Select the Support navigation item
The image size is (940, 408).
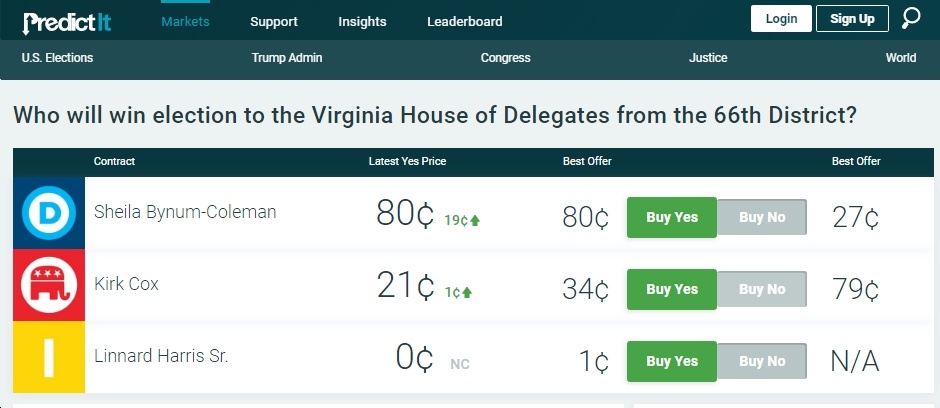pos(274,22)
